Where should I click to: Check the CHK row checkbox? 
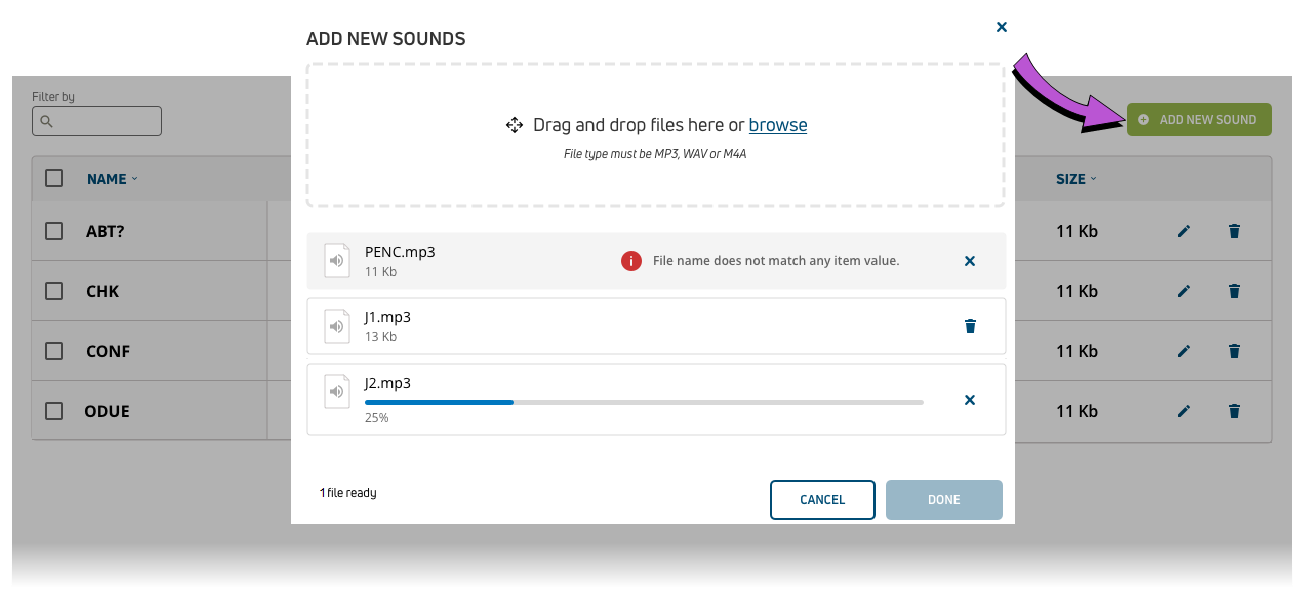(x=54, y=291)
